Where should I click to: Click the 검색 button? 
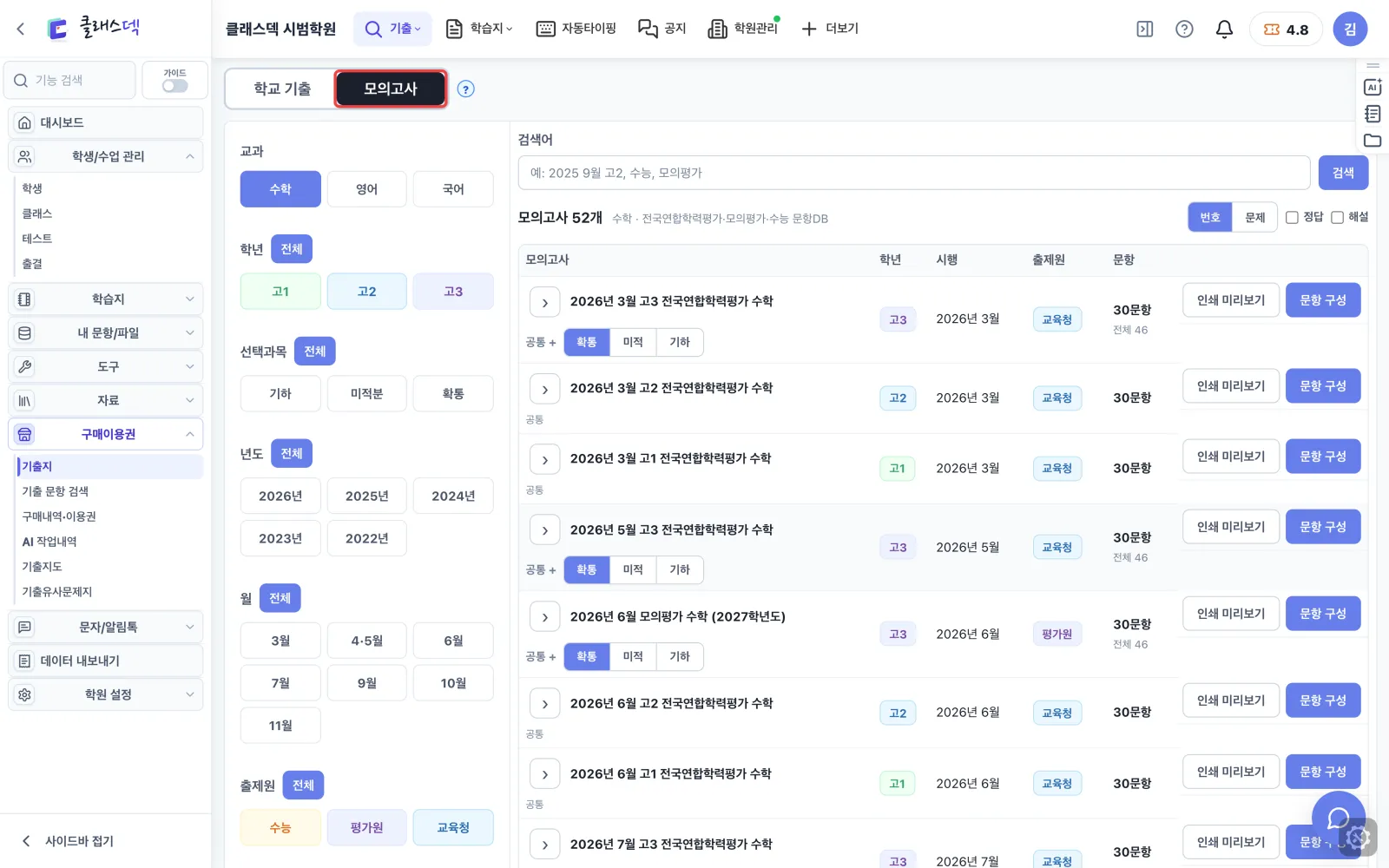(x=1343, y=173)
